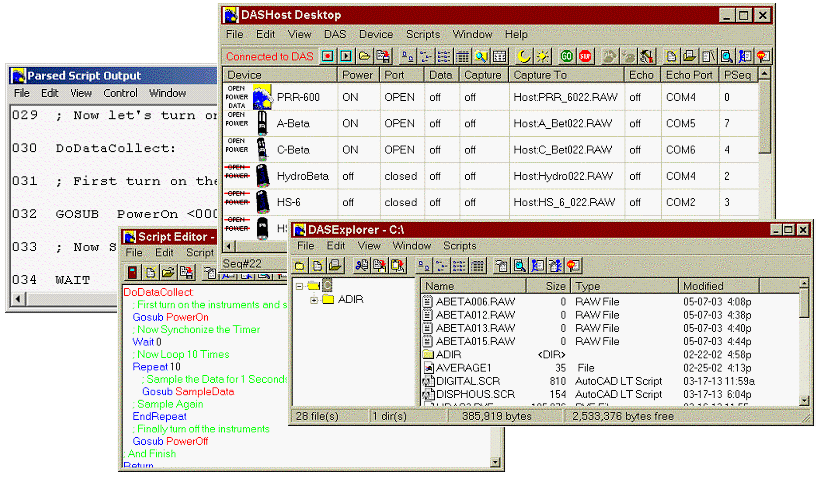The height and width of the screenshot is (486, 822).
Task: Open the DAS menu in DASHost Desktop
Action: tap(335, 34)
